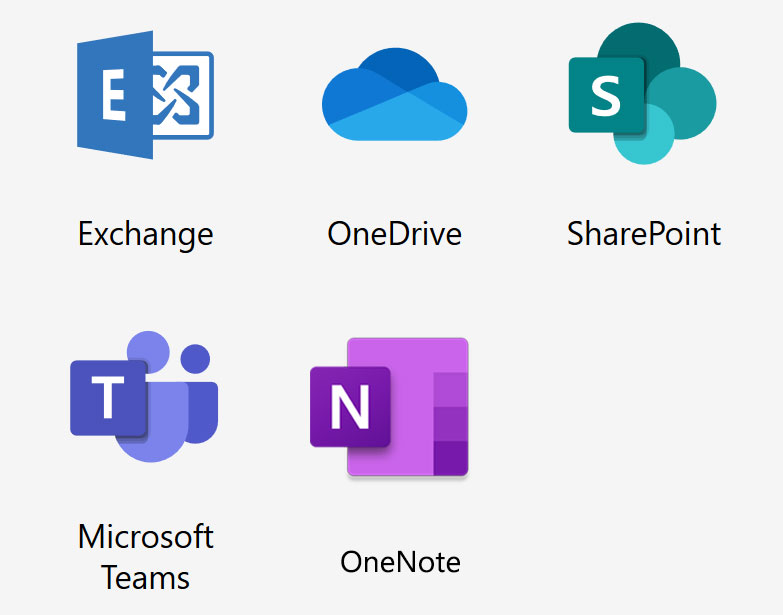Launch the SharePoint app icon

pos(642,94)
